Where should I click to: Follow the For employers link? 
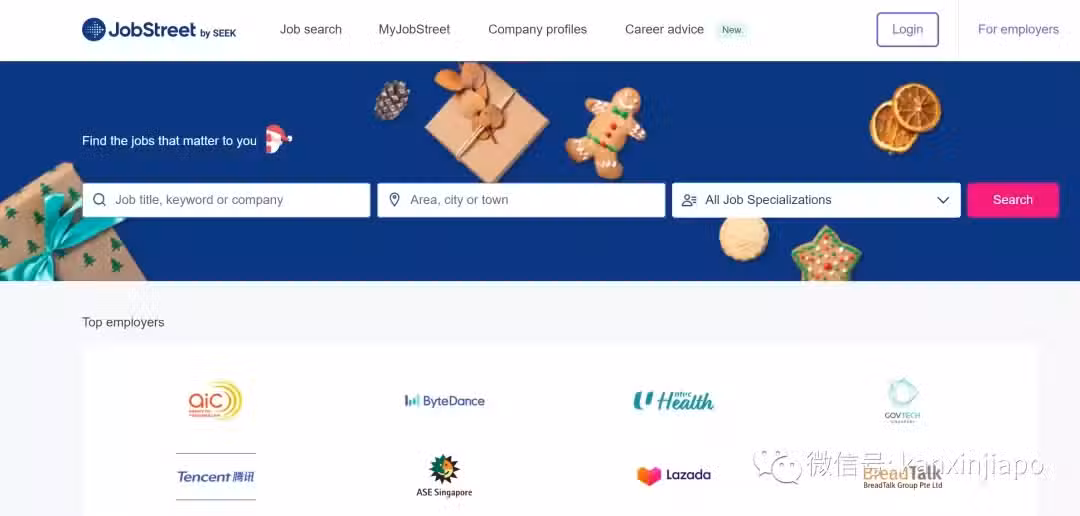click(1018, 30)
